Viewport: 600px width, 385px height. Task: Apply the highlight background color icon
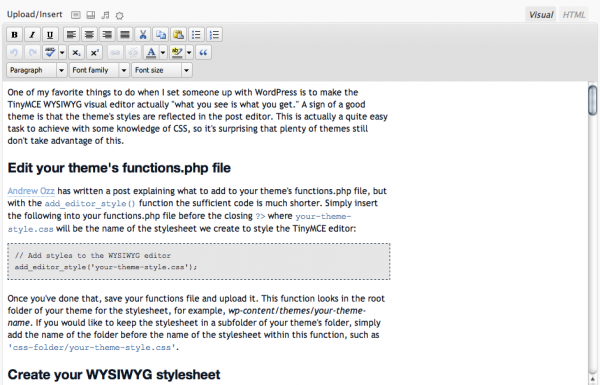point(177,52)
